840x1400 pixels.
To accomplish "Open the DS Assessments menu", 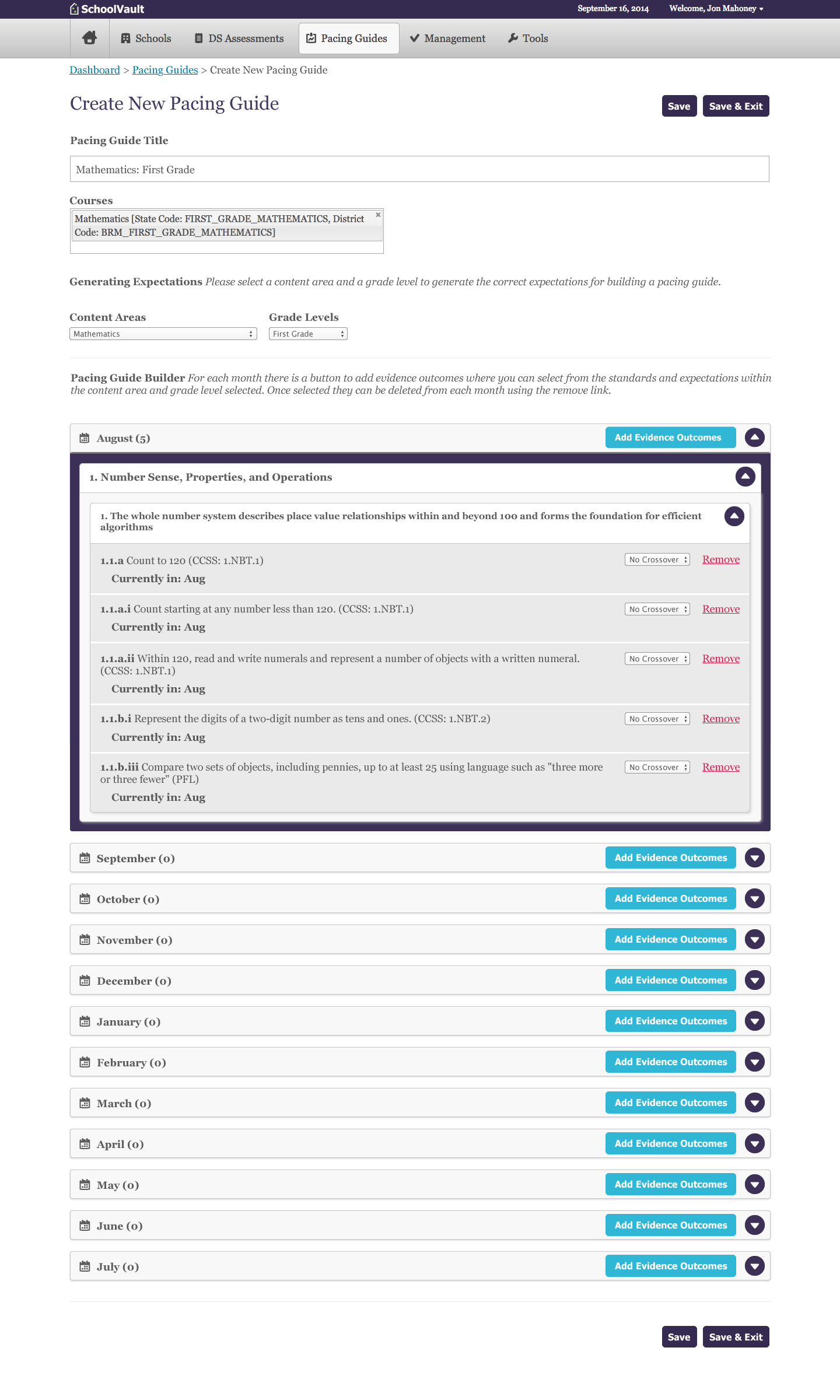I will (239, 38).
